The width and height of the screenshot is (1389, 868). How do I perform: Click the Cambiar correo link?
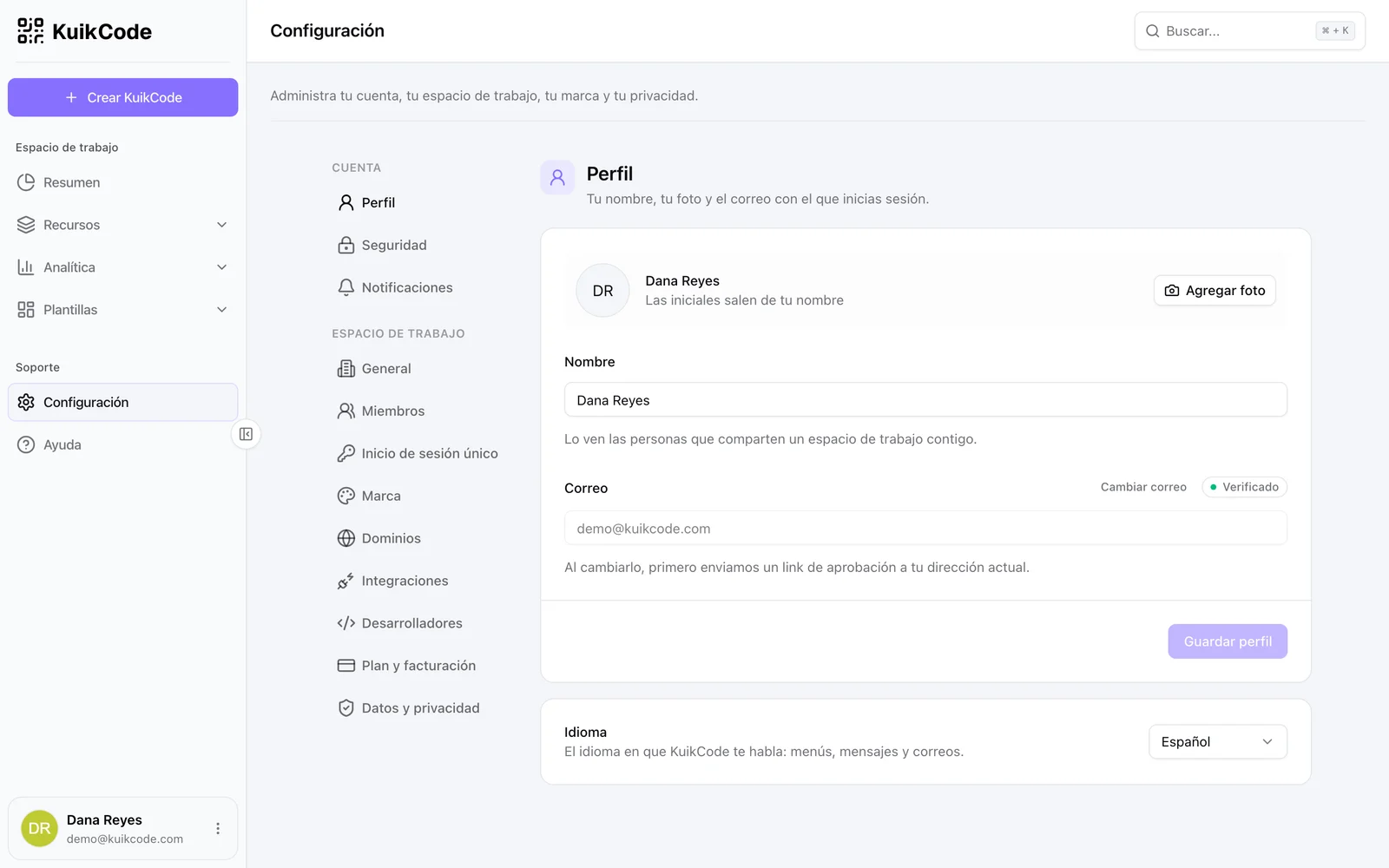click(1143, 487)
